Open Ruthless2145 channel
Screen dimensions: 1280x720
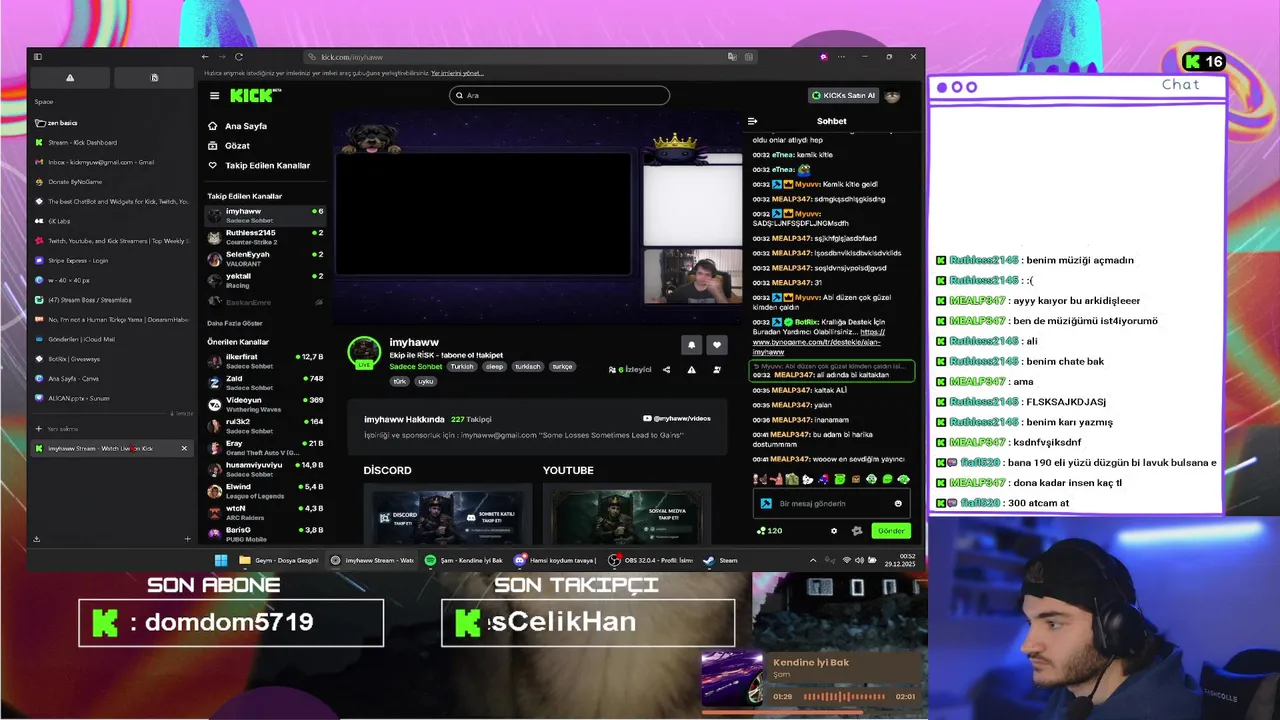(265, 236)
